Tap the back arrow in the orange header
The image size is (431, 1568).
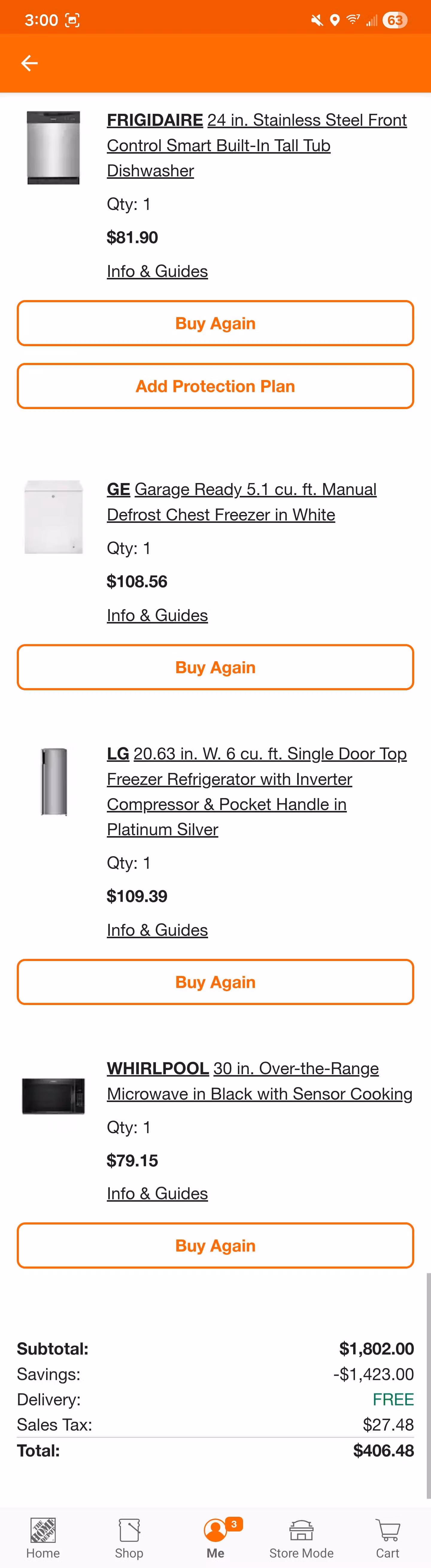tap(29, 63)
